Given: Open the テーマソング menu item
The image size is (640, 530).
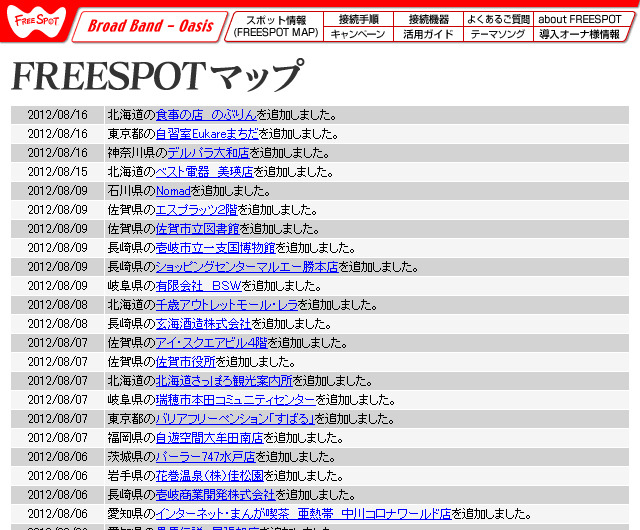Looking at the screenshot, I should (x=498, y=34).
